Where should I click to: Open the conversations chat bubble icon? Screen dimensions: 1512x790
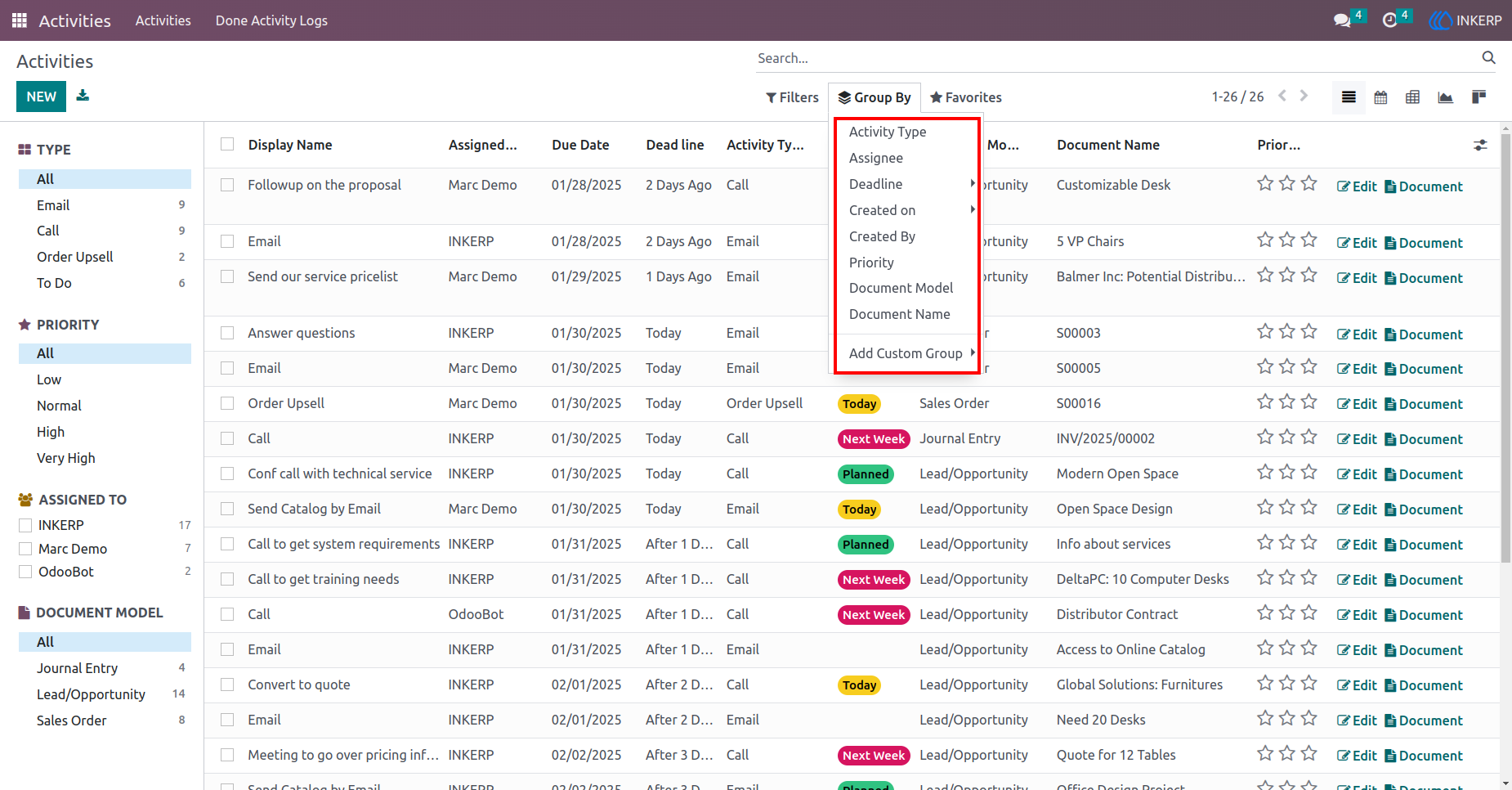tap(1342, 20)
